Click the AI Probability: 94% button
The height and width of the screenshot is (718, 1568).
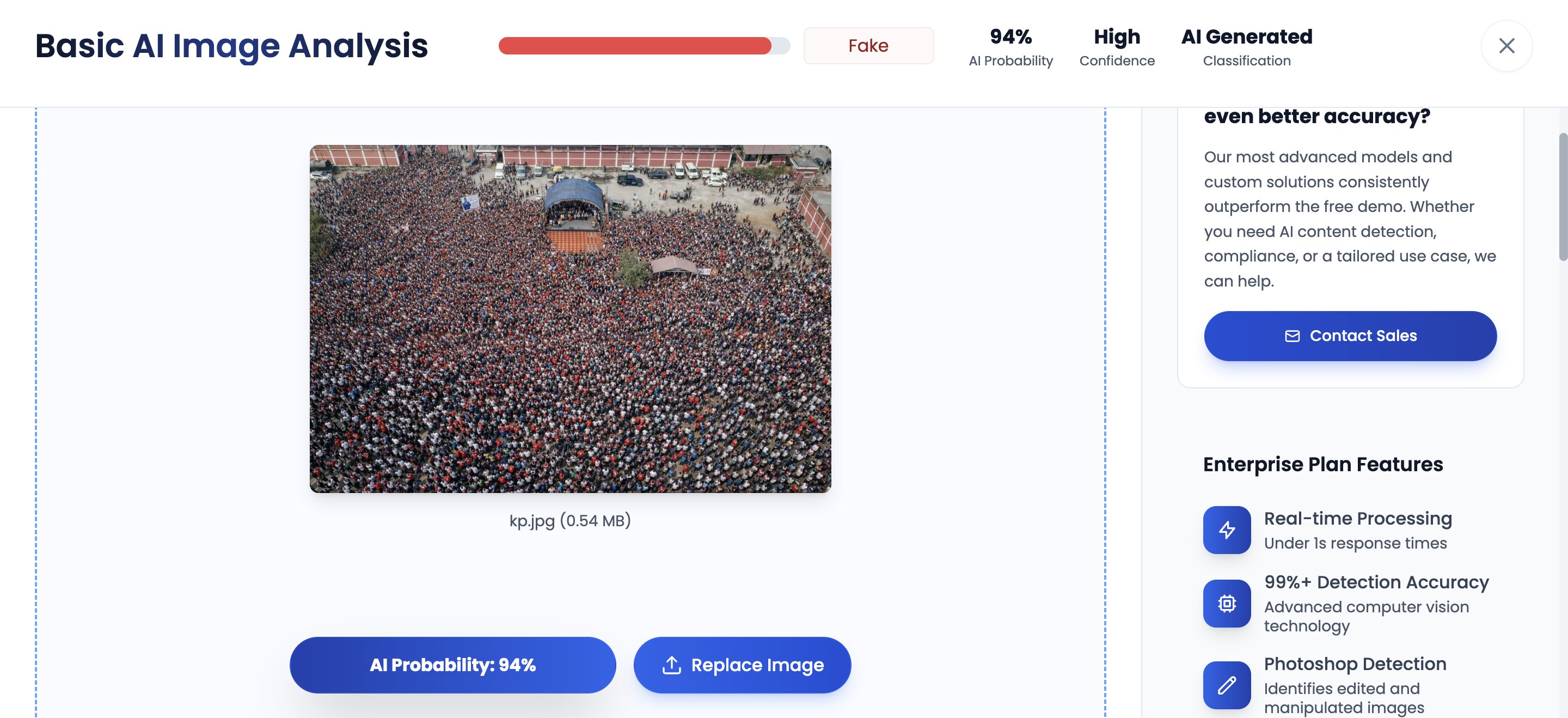click(x=452, y=665)
